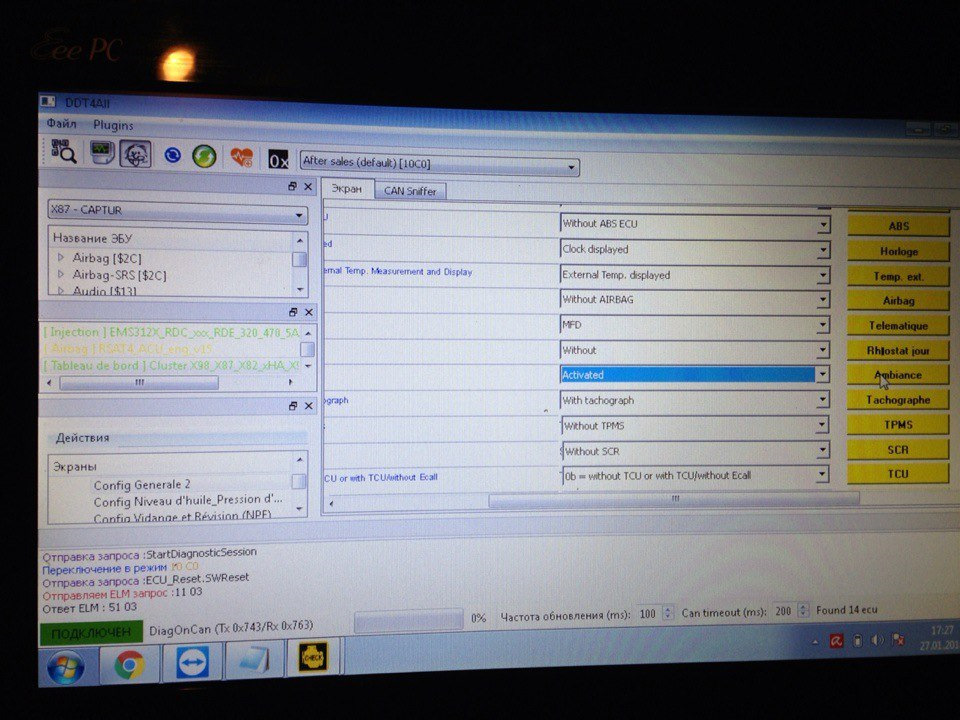Screen dimensions: 960x720
Task: Switch to the CAN Sniffer tab
Action: [410, 191]
